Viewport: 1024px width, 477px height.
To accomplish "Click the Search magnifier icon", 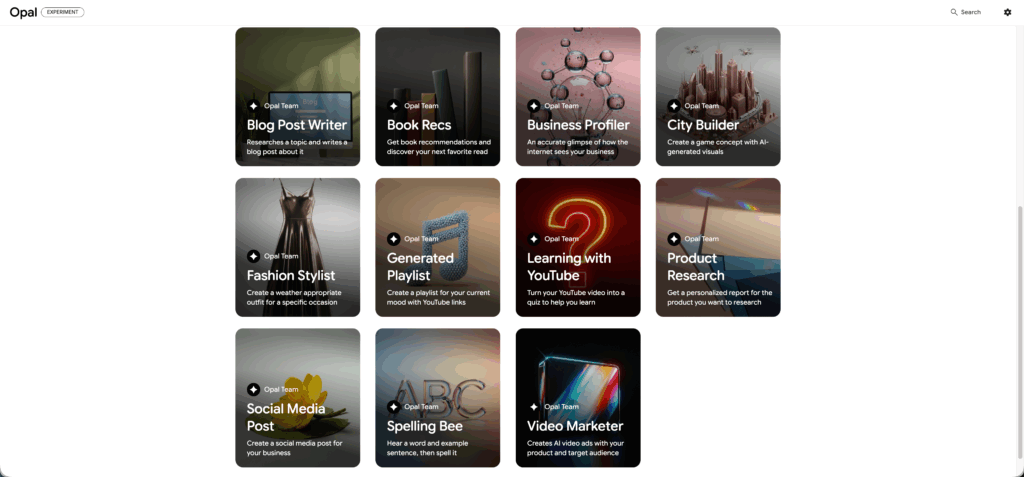I will click(x=954, y=12).
